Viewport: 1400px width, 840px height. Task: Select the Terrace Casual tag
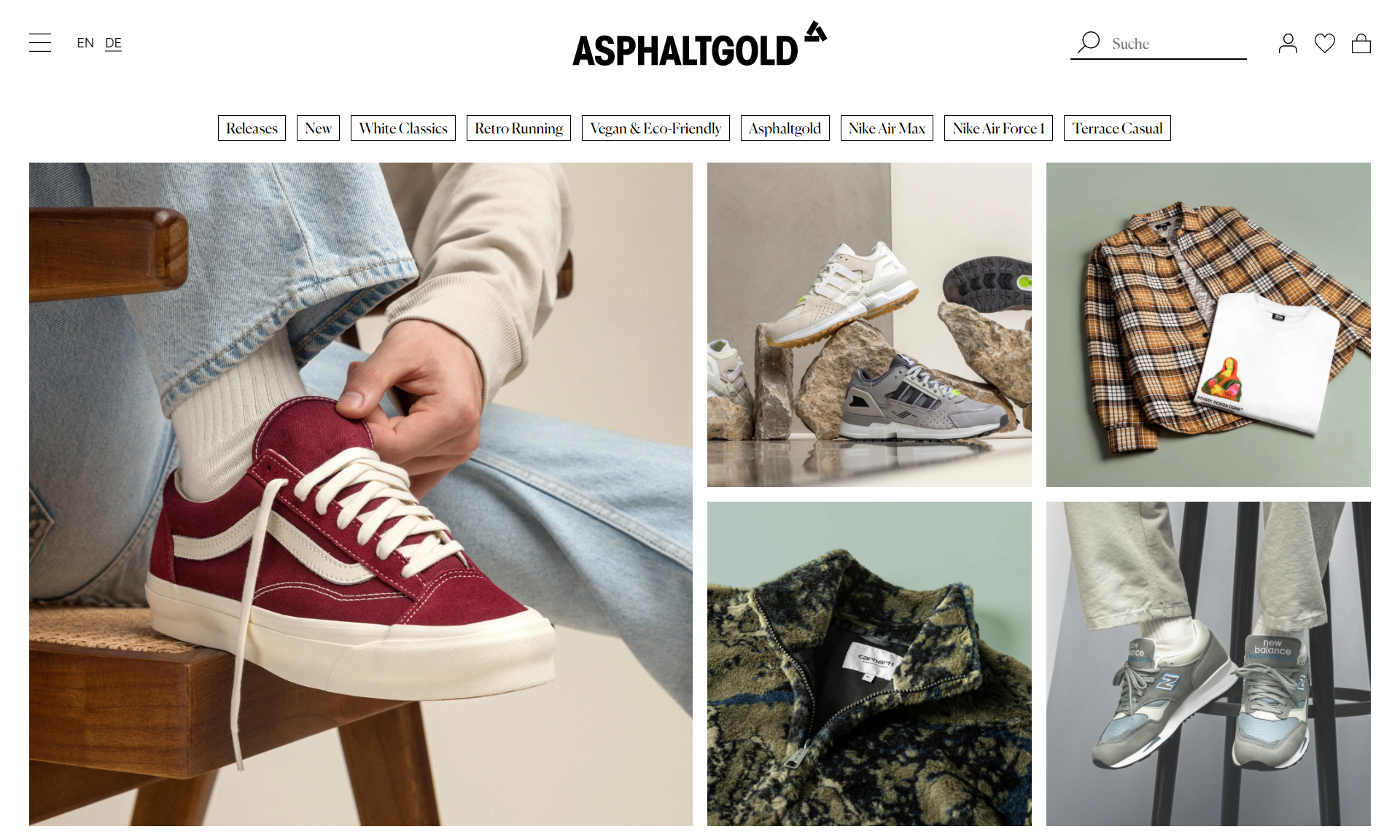1117,128
